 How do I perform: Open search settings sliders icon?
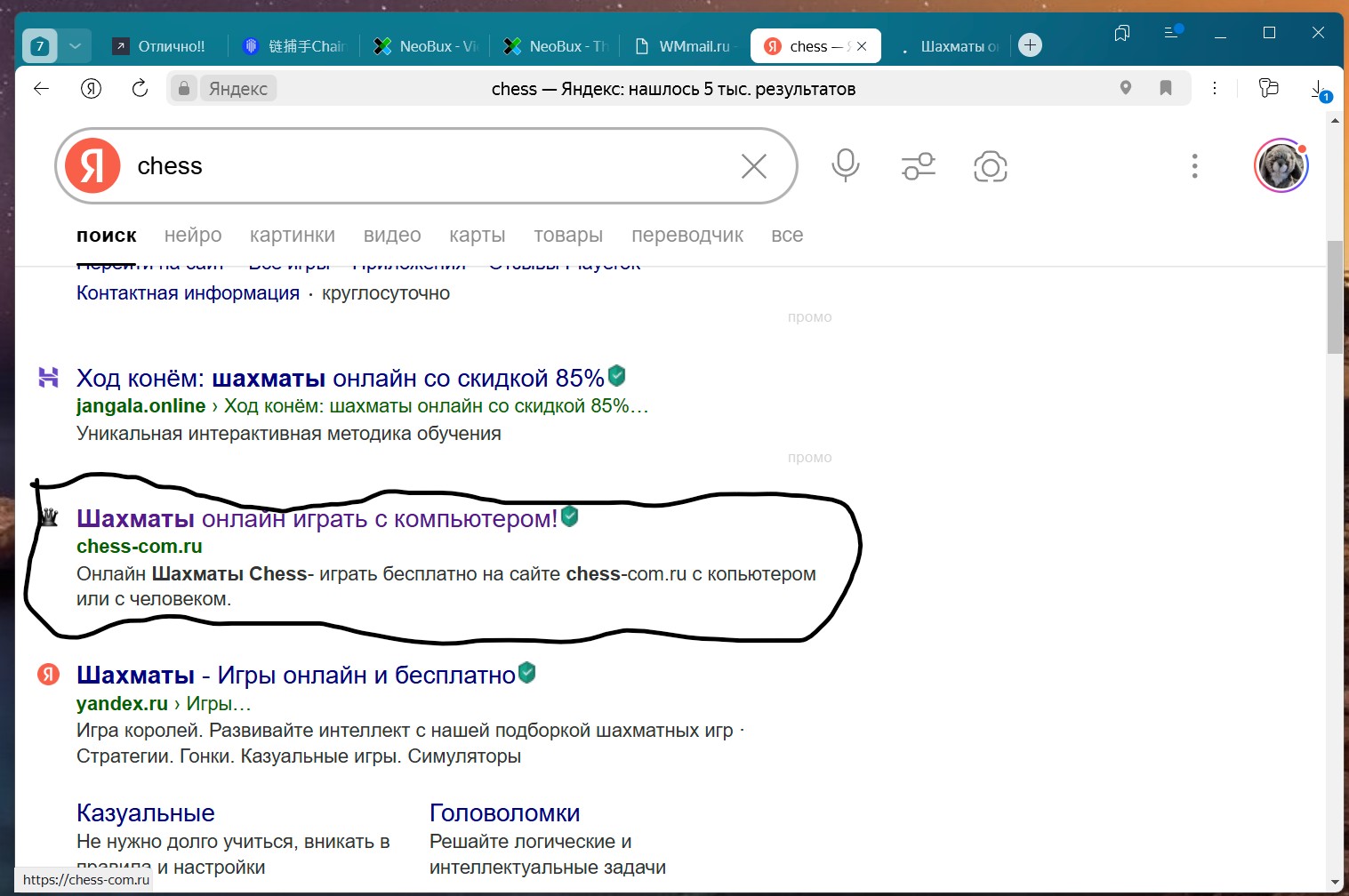pos(919,166)
